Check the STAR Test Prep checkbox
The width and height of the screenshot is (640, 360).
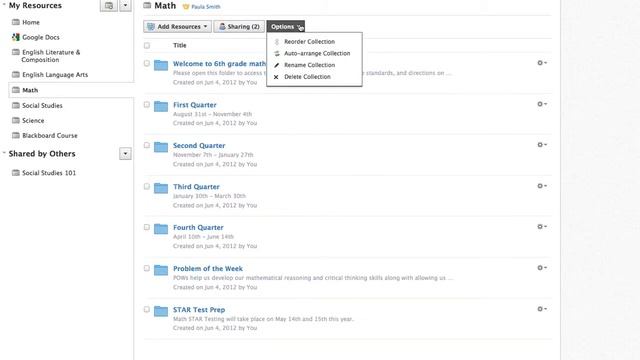pyautogui.click(x=147, y=309)
